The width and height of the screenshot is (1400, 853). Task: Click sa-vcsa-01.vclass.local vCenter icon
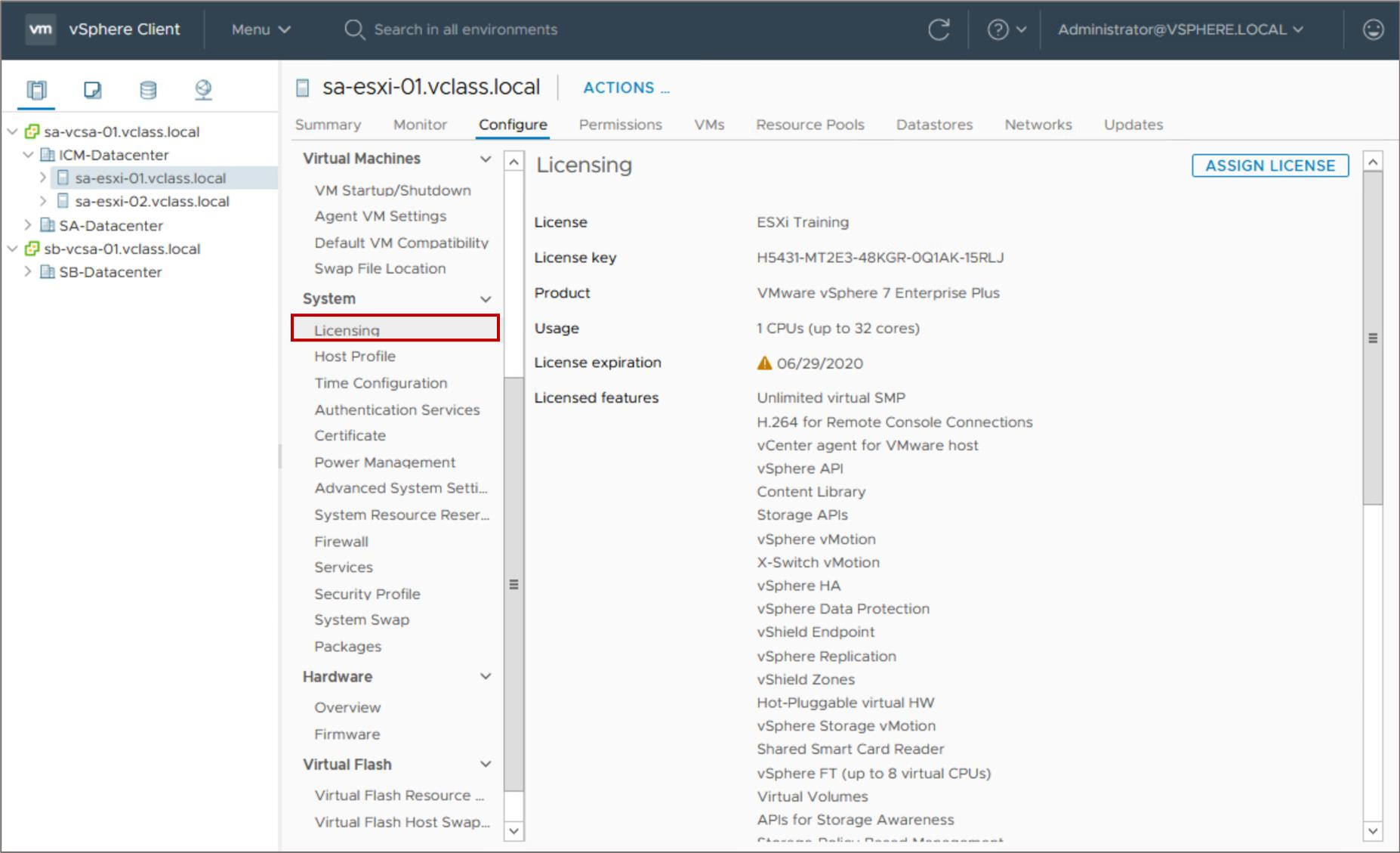(x=32, y=131)
